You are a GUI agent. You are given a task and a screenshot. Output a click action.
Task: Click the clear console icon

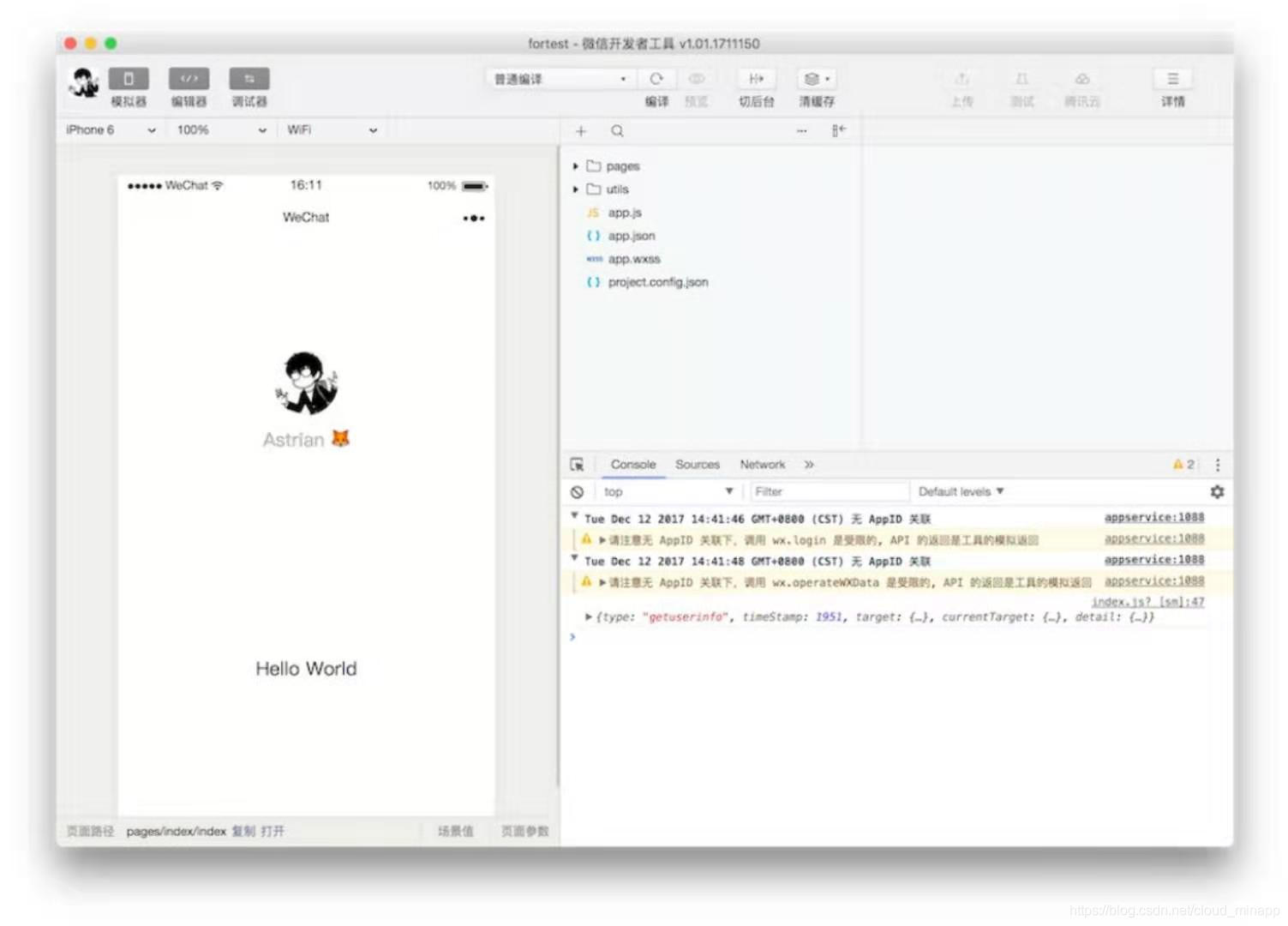[x=577, y=492]
